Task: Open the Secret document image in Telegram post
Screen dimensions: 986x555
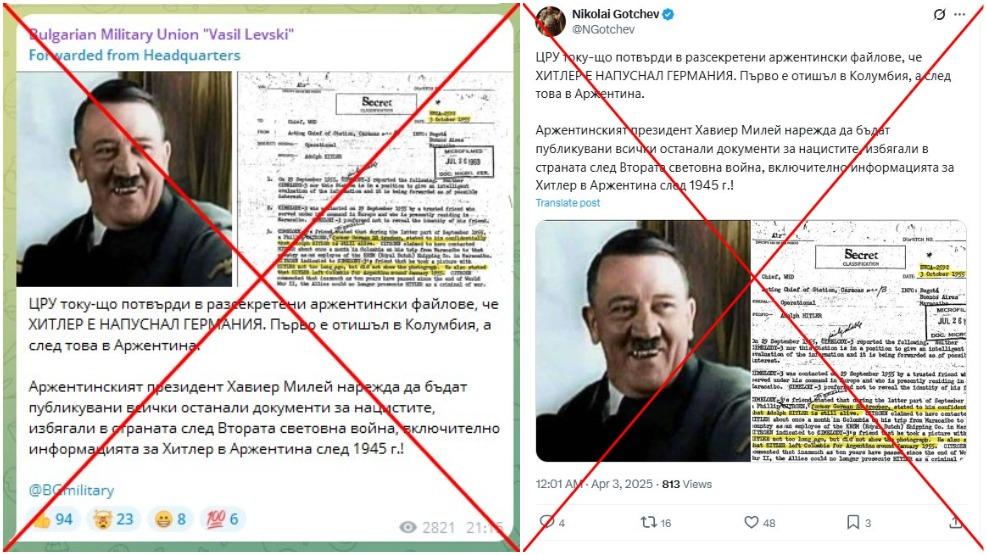Action: coord(375,179)
